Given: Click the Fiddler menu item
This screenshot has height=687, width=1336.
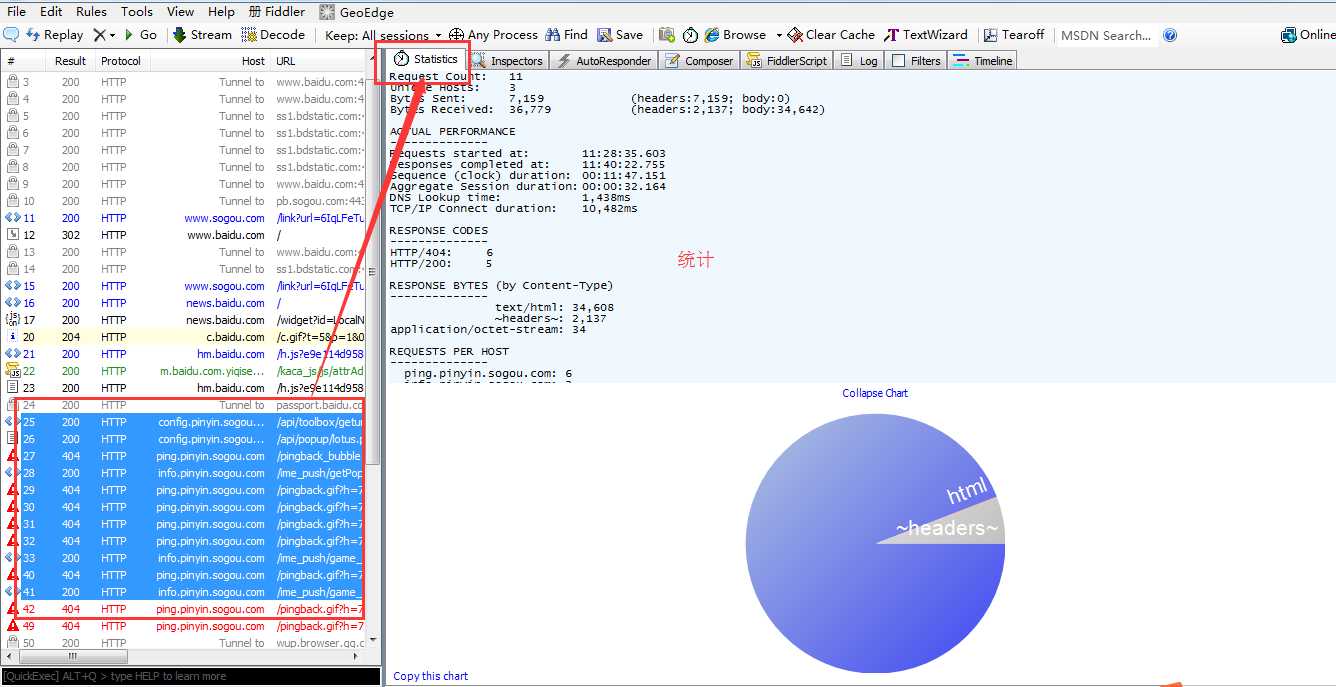Looking at the screenshot, I should 276,12.
